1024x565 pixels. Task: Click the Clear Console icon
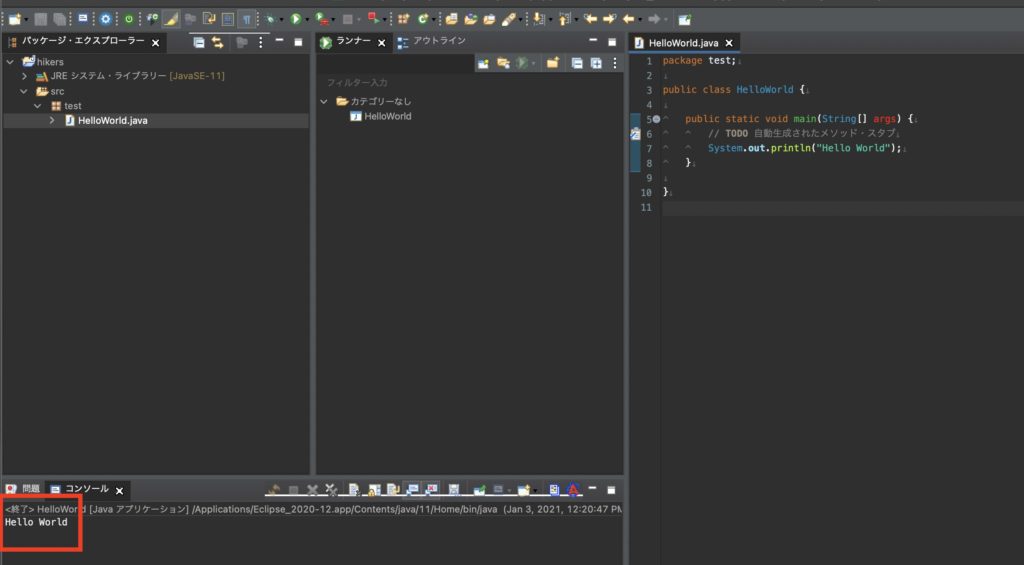[x=353, y=490]
